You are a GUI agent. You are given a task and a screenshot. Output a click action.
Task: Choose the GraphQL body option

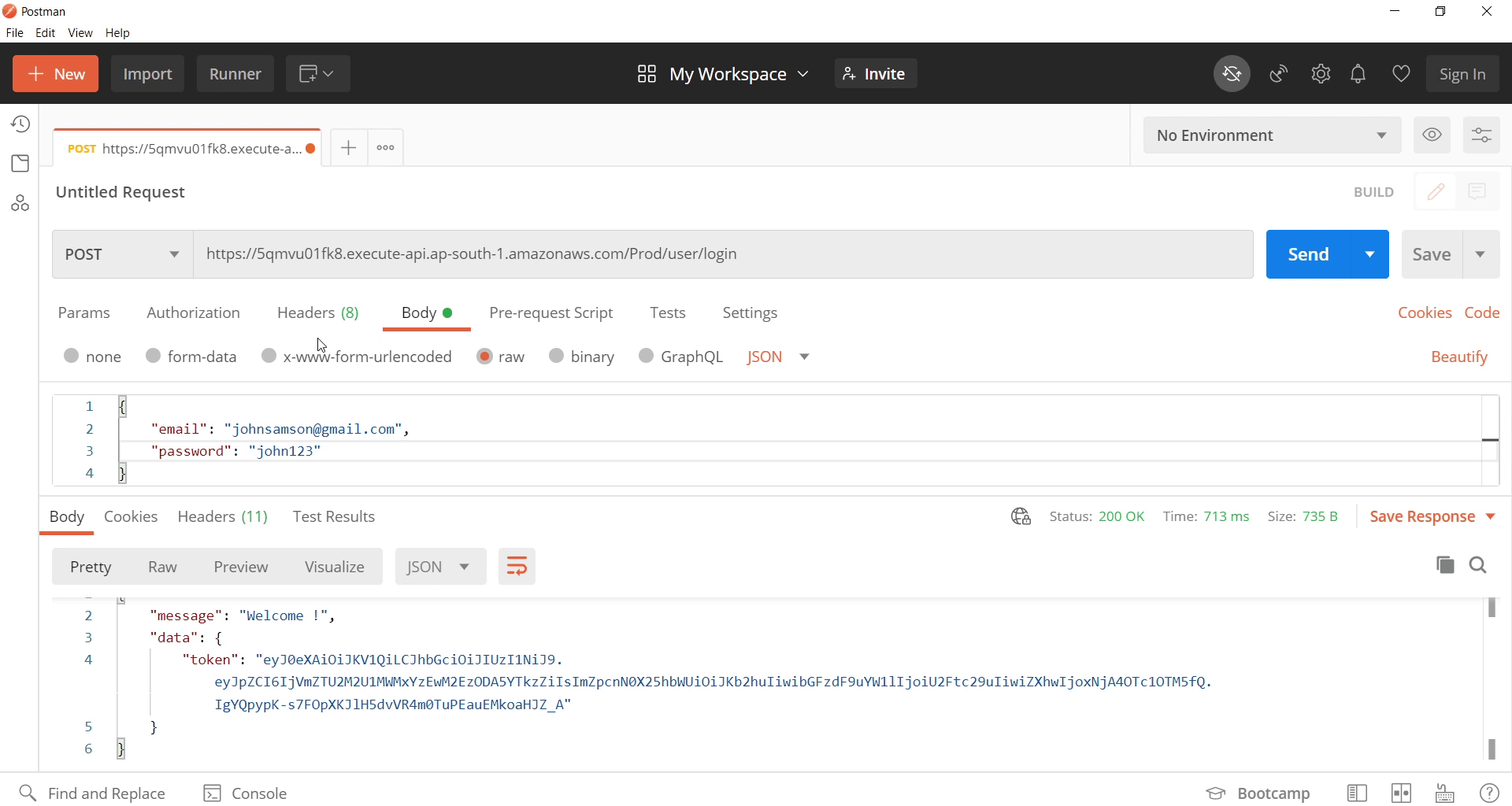pyautogui.click(x=647, y=357)
